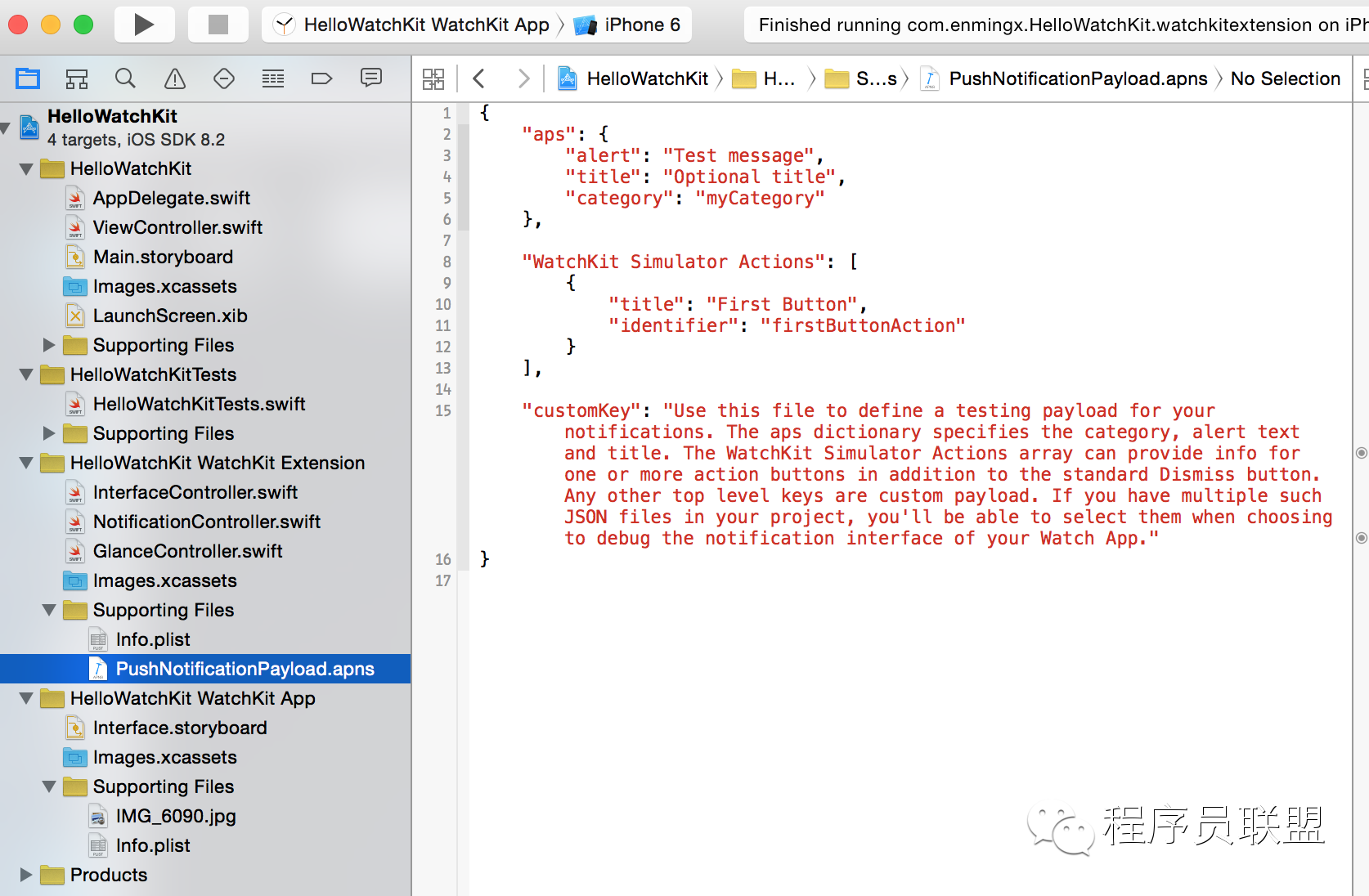1369x896 pixels.
Task: Collapse Supporting Files under WatchKit App
Action: click(49, 787)
